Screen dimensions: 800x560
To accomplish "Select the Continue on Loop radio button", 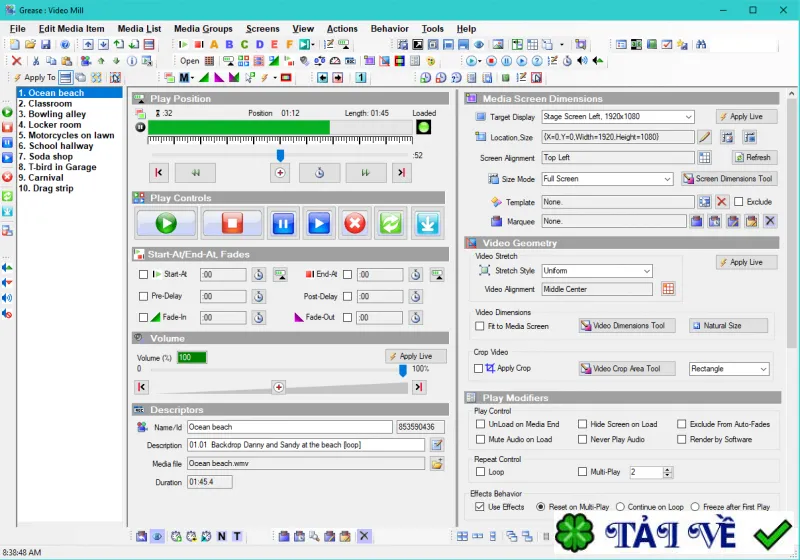I will [620, 507].
